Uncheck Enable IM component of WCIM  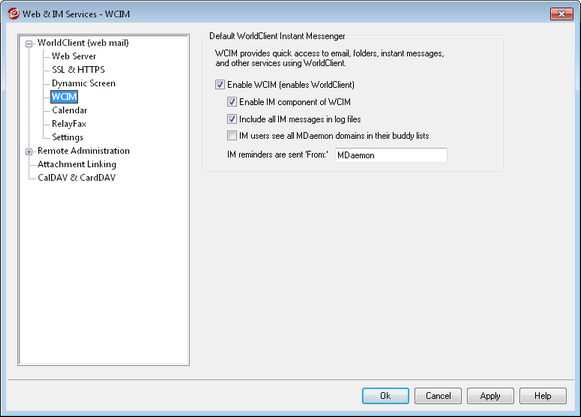coord(232,102)
